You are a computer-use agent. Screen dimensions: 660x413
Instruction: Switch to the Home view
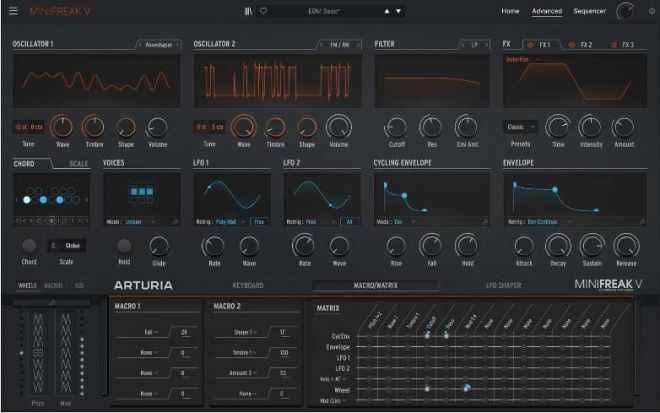click(510, 11)
